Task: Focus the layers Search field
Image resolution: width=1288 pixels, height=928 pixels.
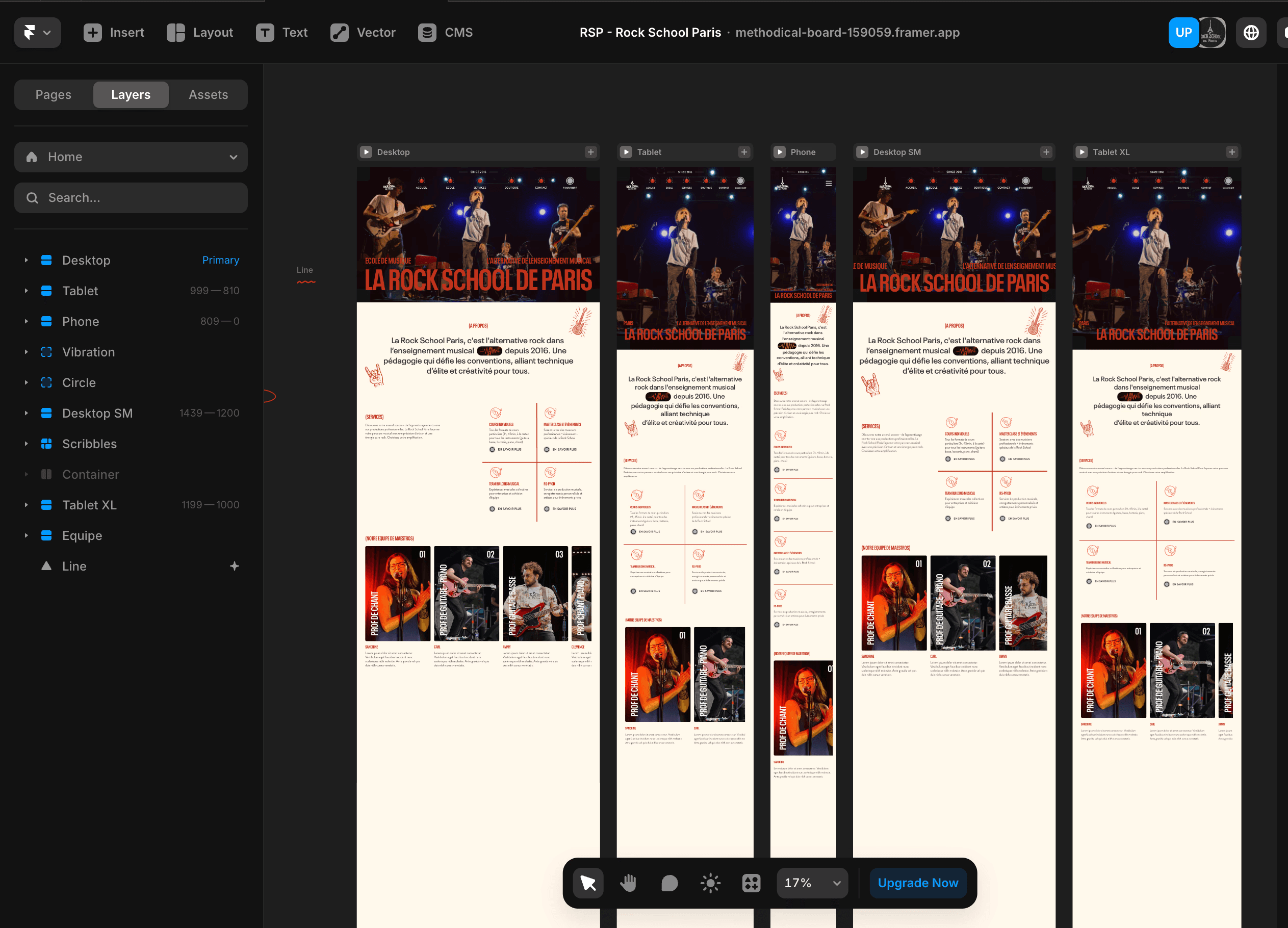Action: (131, 198)
